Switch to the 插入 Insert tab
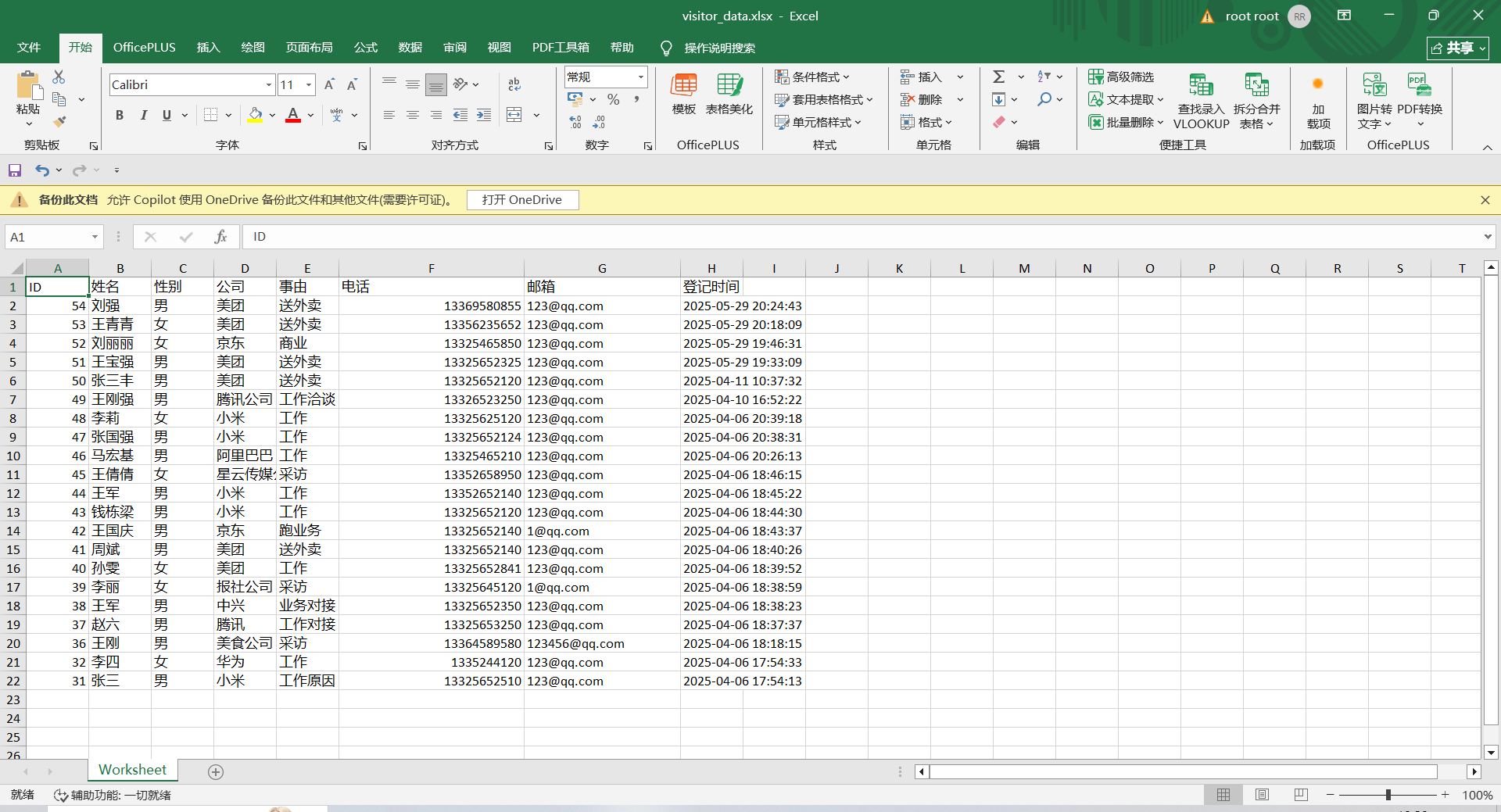The image size is (1501, 812). (x=208, y=48)
